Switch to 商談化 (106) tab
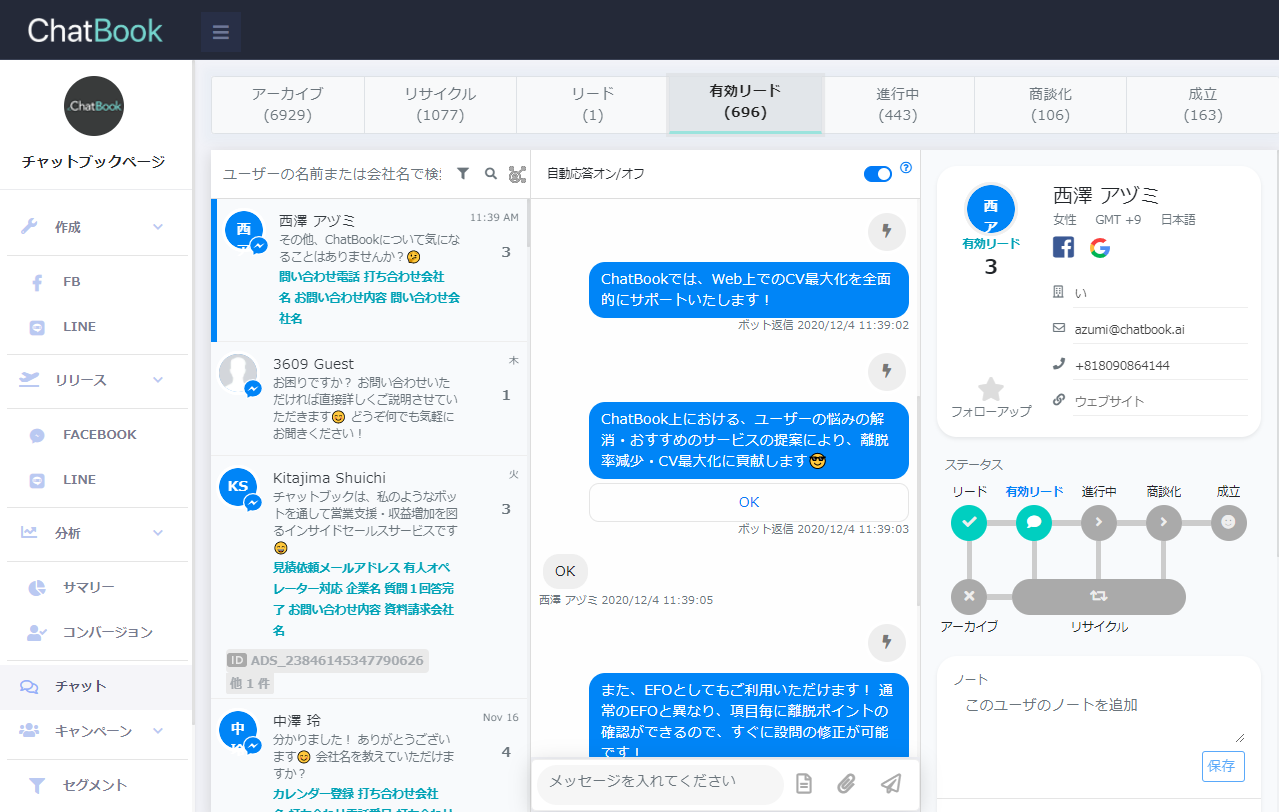 pyautogui.click(x=1050, y=104)
